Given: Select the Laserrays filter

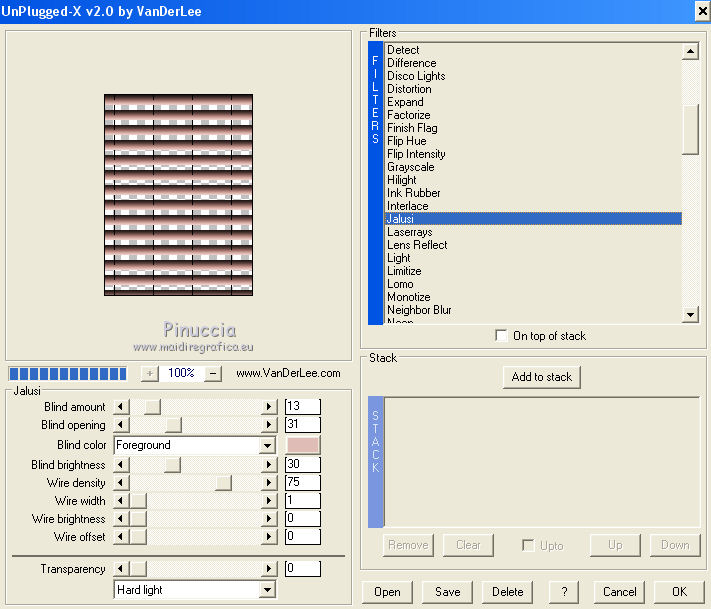Looking at the screenshot, I should 533,232.
